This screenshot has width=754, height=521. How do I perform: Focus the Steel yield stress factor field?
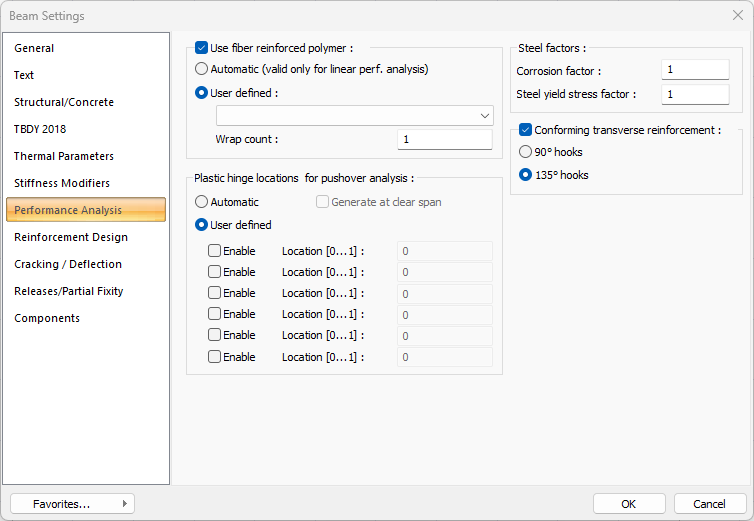pos(694,94)
